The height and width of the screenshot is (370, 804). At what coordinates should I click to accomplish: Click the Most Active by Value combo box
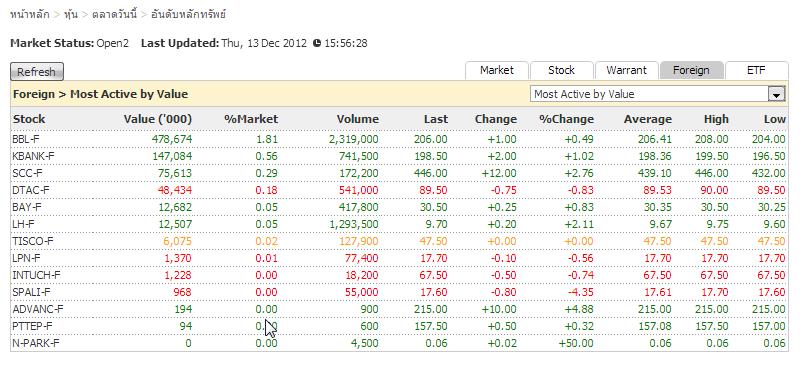(x=658, y=94)
